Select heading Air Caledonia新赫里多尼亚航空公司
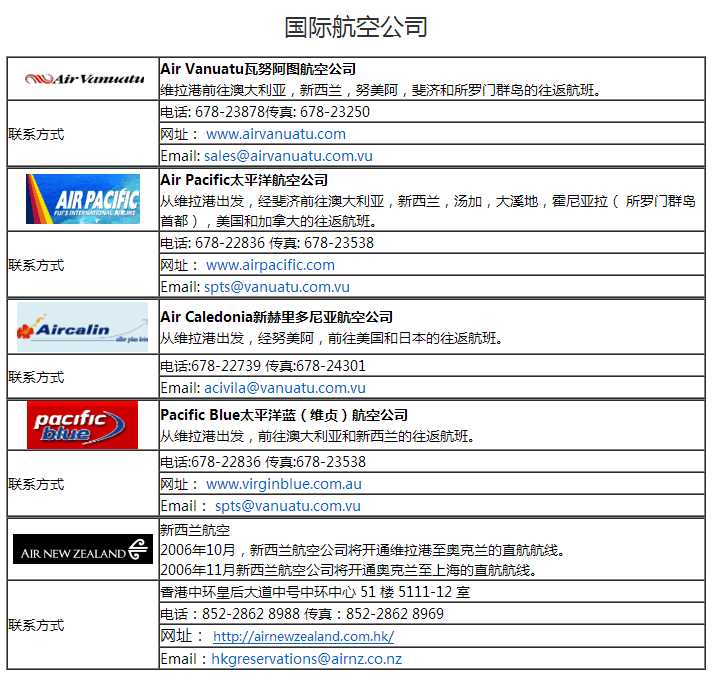714x684 pixels. pyautogui.click(x=276, y=317)
